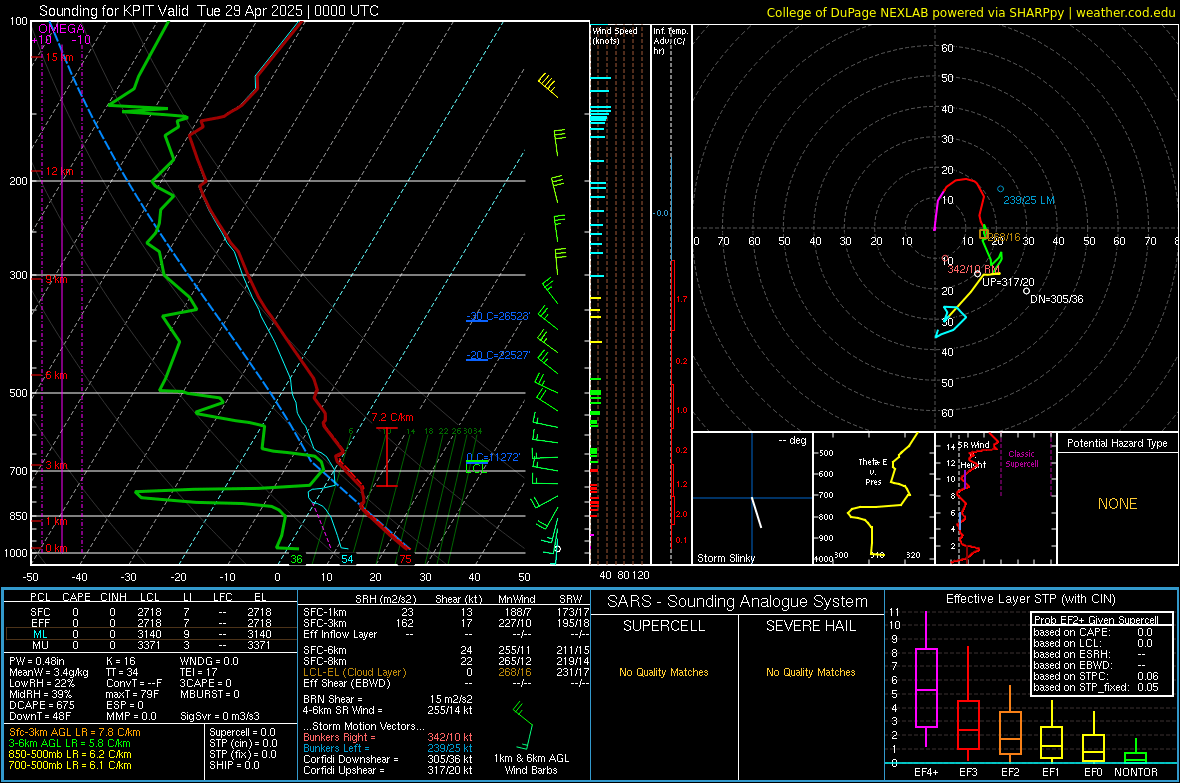Click the 'Theta-E v. Pres' plot label
The width and height of the screenshot is (1180, 783).
873,471
